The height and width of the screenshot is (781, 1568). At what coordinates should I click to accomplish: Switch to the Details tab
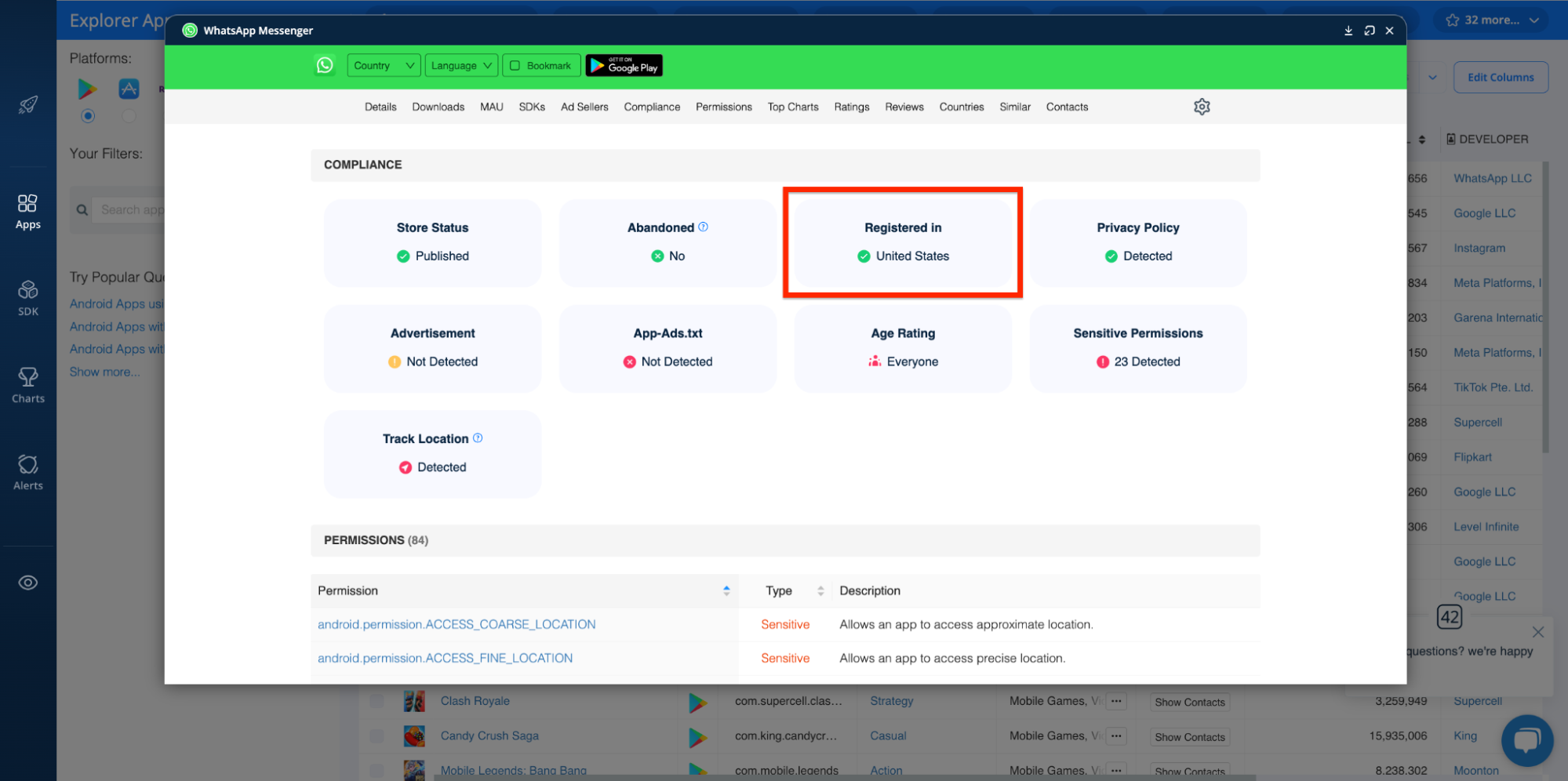pyautogui.click(x=380, y=107)
